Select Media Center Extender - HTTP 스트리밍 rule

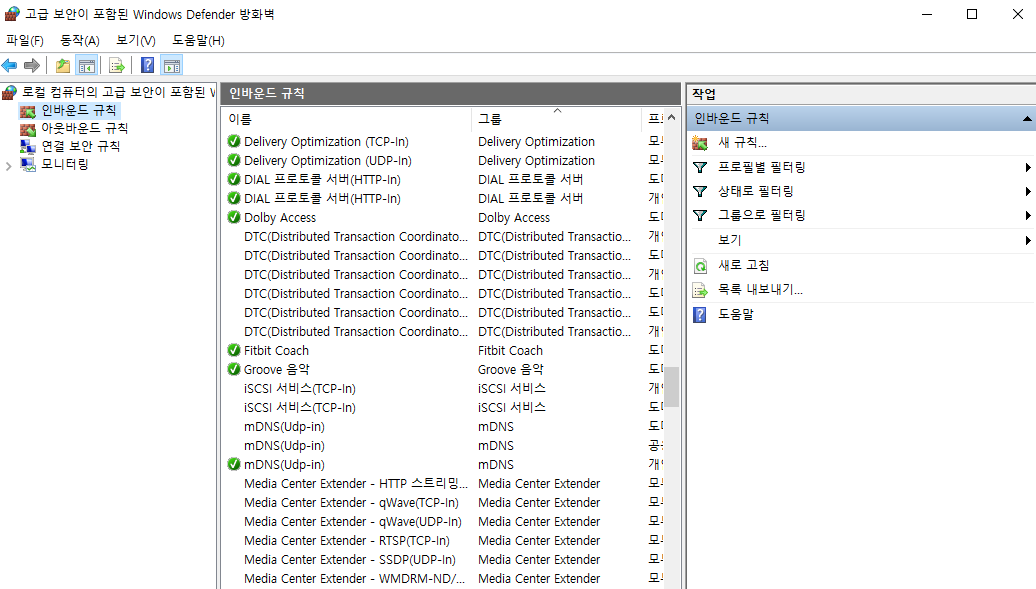(355, 484)
